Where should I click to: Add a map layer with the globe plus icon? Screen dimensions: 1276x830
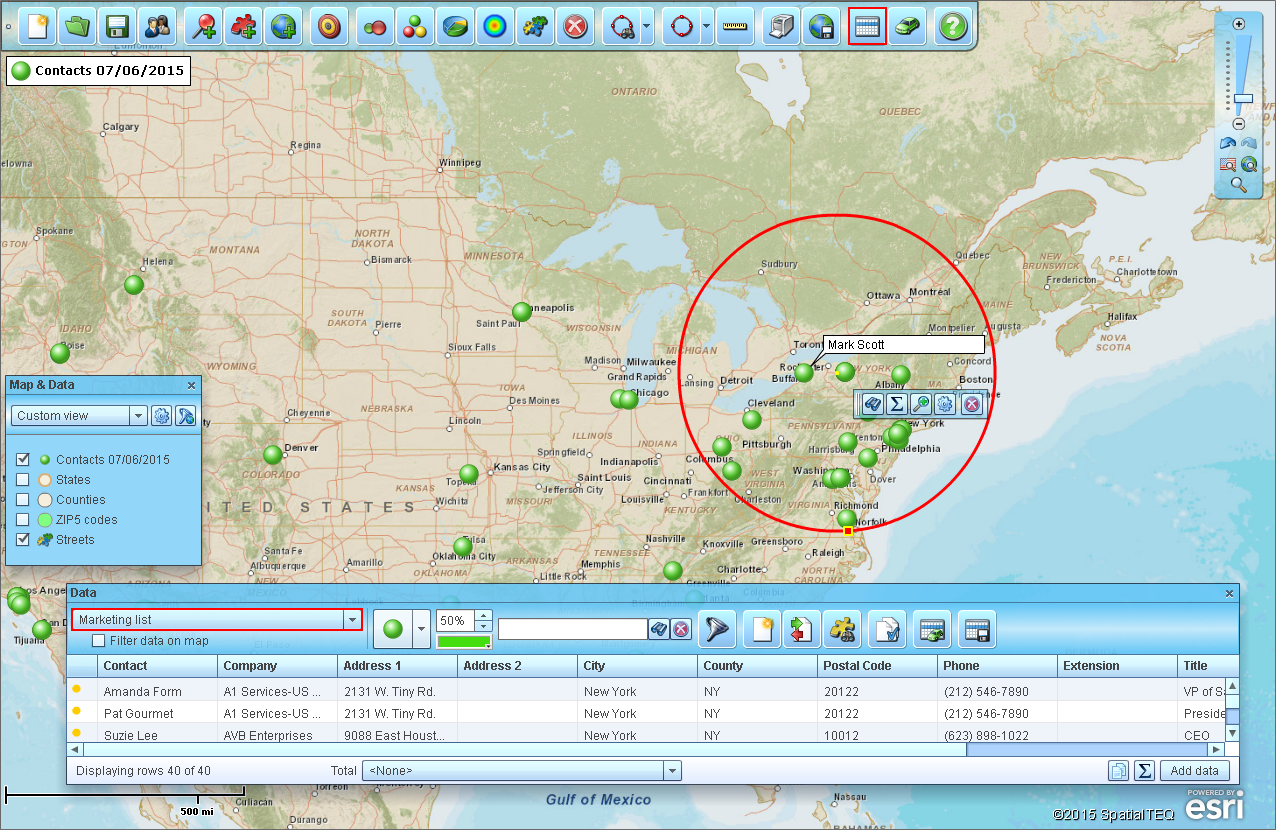[x=285, y=26]
